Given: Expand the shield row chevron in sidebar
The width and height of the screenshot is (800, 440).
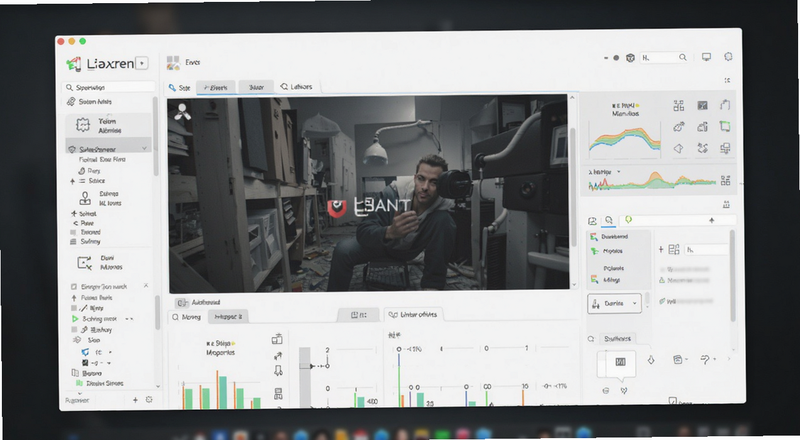Looking at the screenshot, I should [x=144, y=149].
